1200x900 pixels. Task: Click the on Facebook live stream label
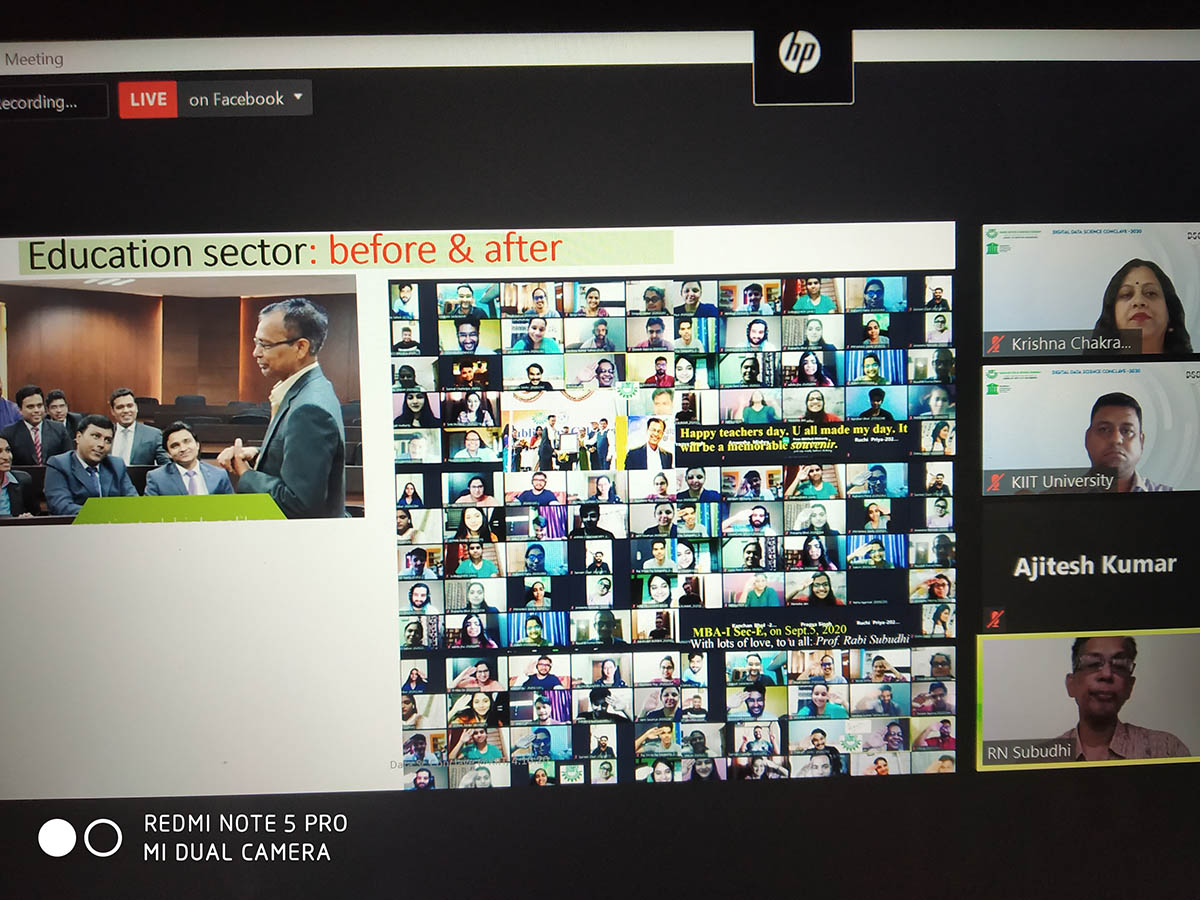(236, 99)
